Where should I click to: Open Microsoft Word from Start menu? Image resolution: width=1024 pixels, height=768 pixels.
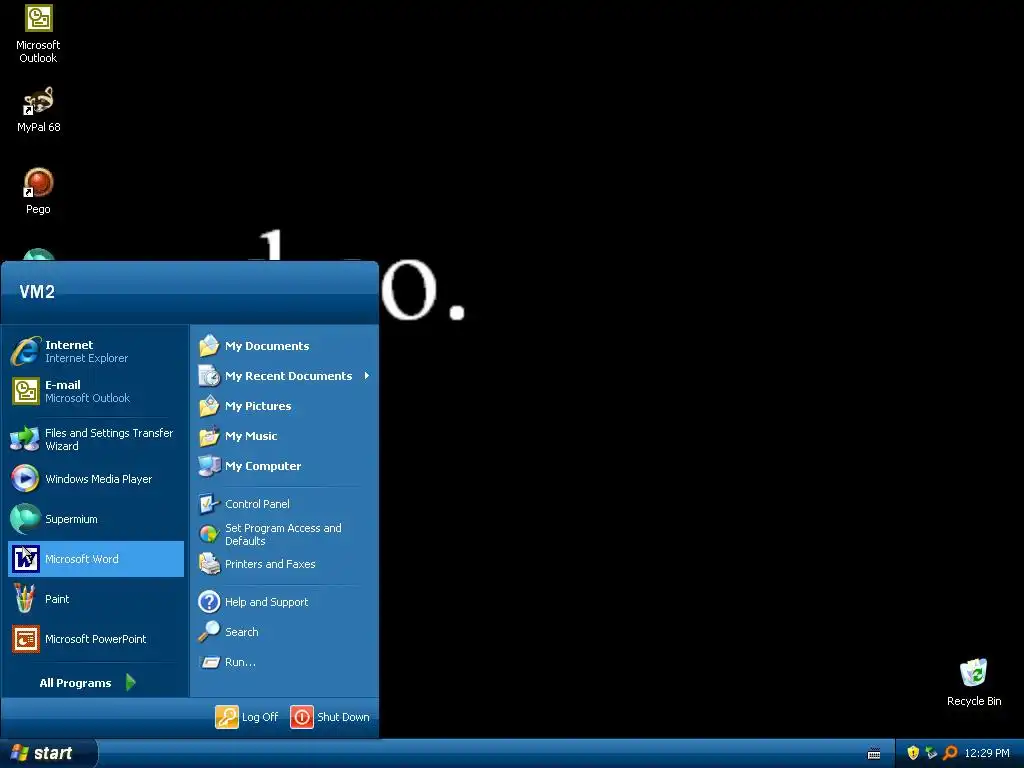[96, 559]
